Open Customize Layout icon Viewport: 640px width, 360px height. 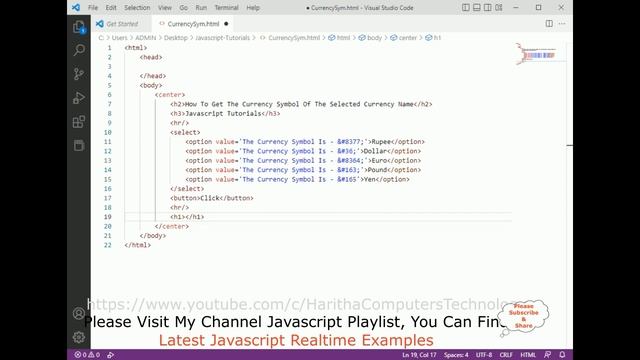[498, 7]
